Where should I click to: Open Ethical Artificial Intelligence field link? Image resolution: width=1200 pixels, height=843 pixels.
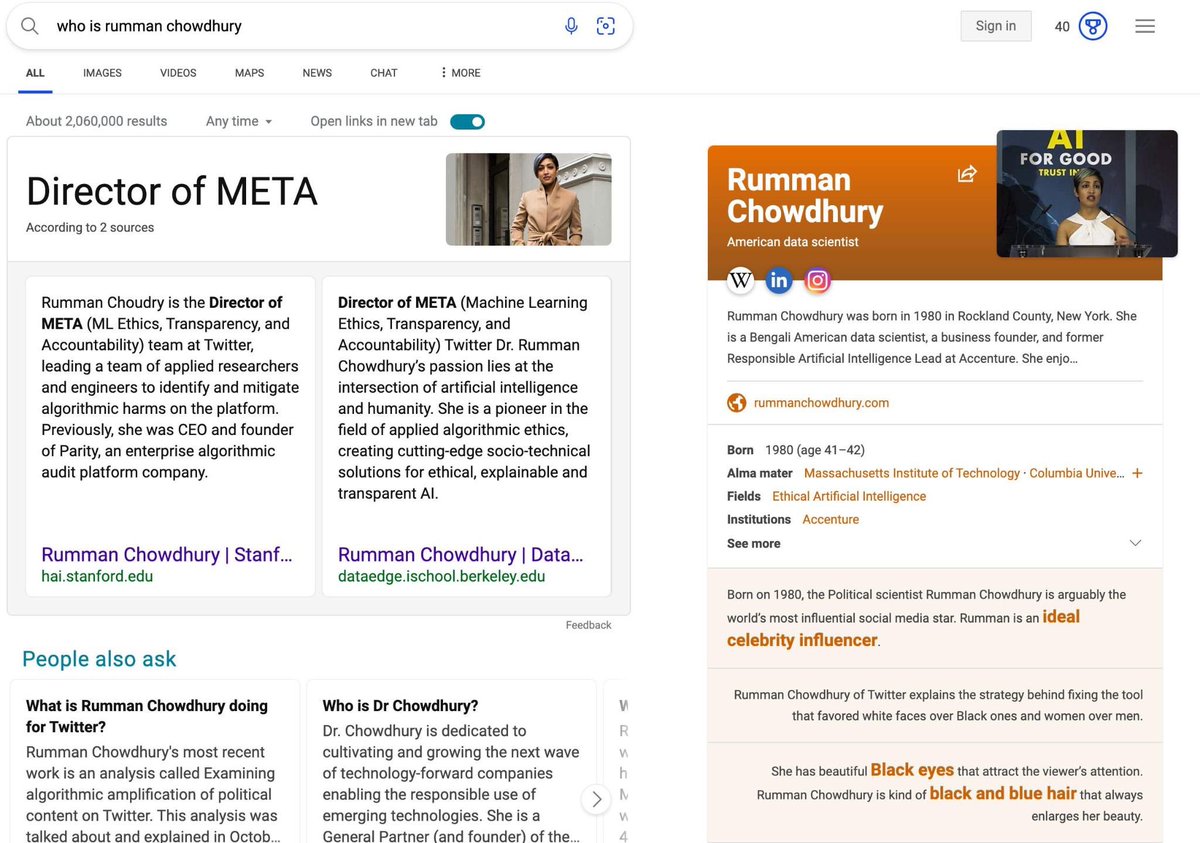pyautogui.click(x=849, y=496)
